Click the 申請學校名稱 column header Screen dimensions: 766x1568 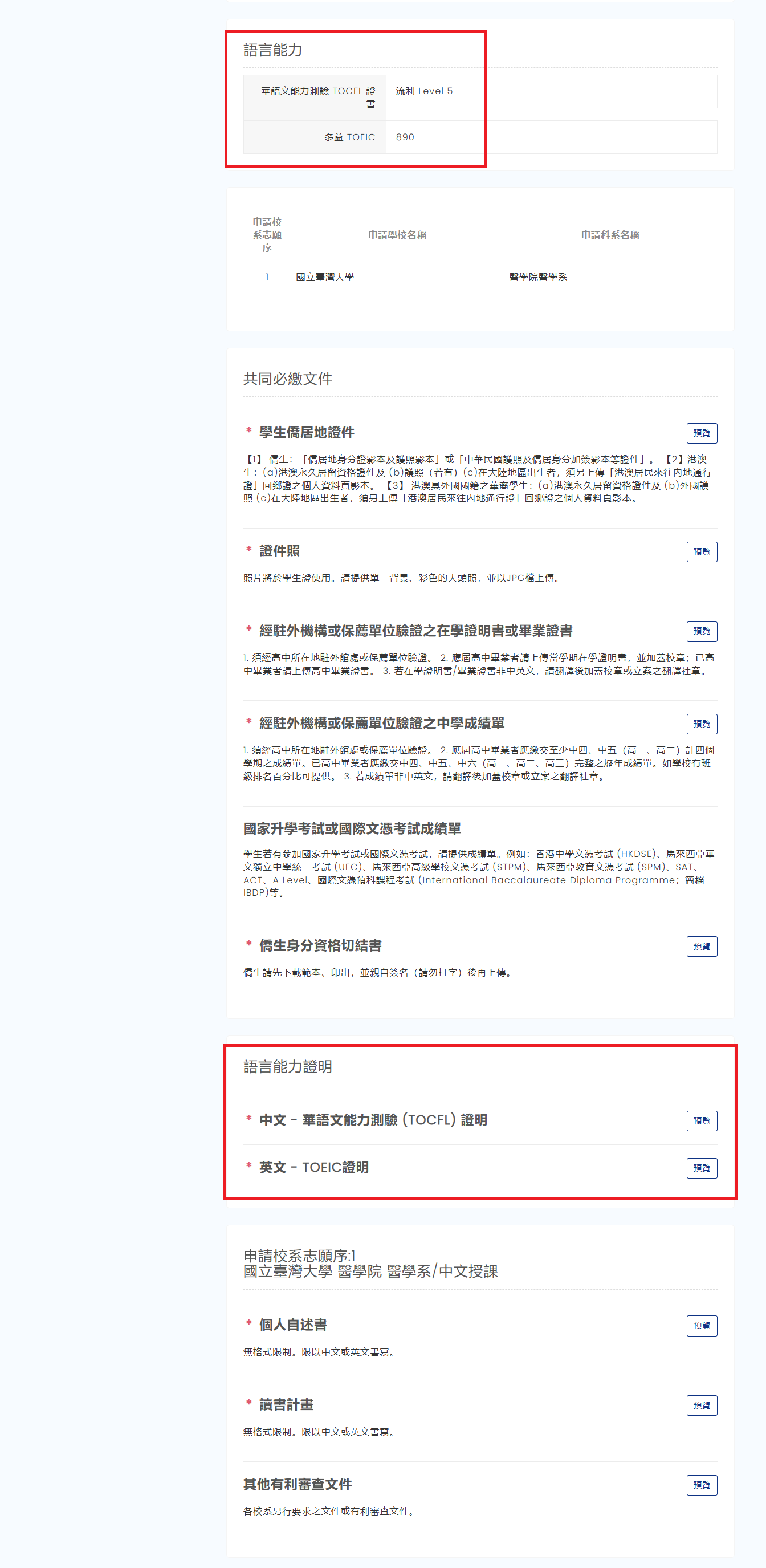click(397, 235)
